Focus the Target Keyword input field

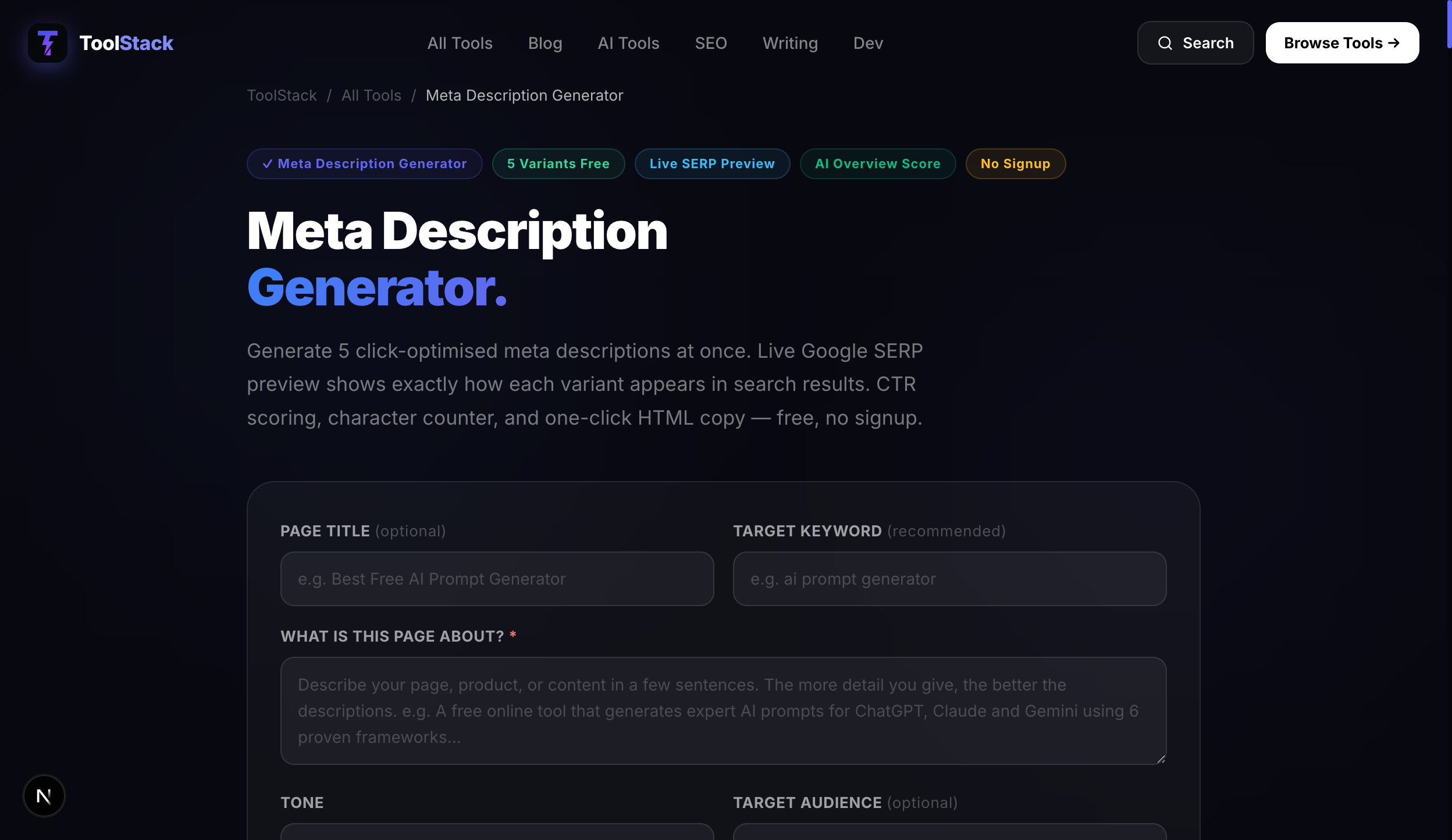tap(949, 579)
